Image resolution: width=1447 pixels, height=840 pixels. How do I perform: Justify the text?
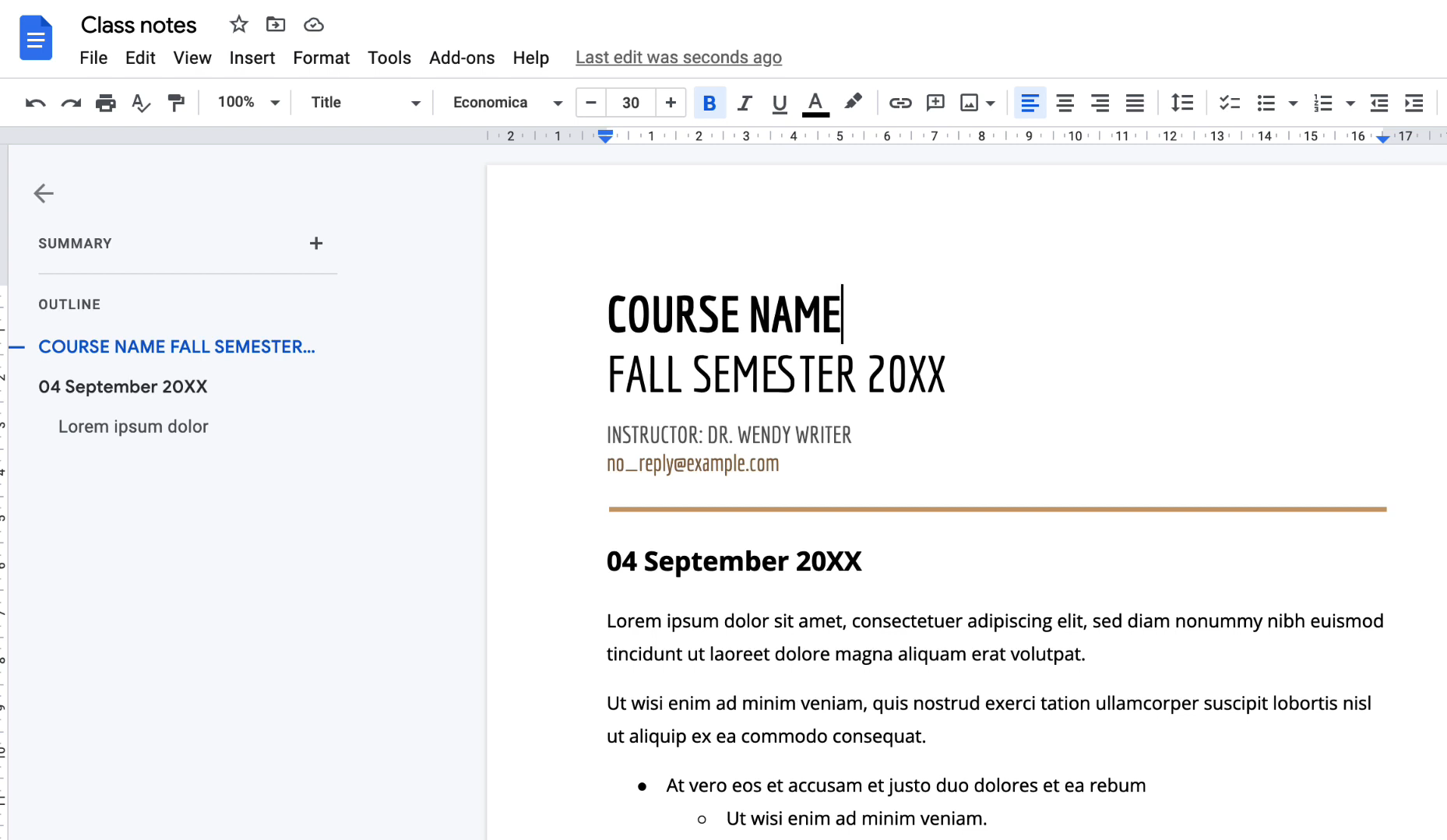pyautogui.click(x=1135, y=103)
